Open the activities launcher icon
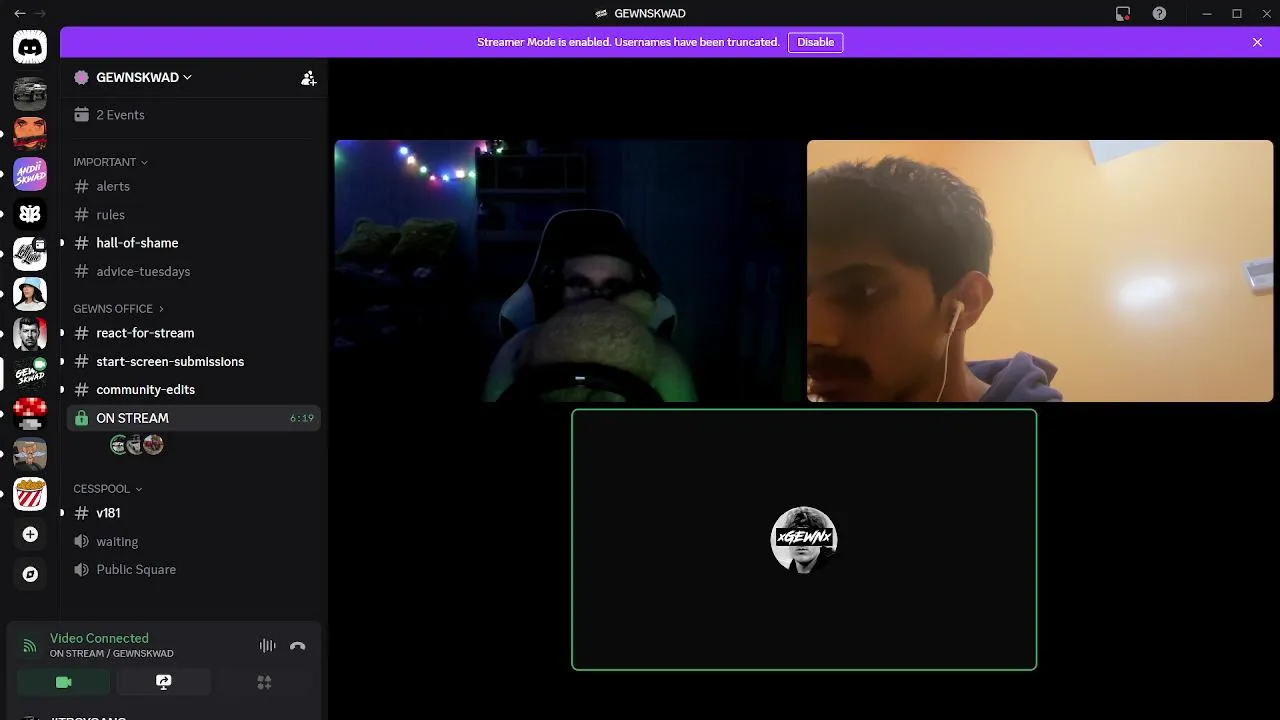 click(264, 682)
